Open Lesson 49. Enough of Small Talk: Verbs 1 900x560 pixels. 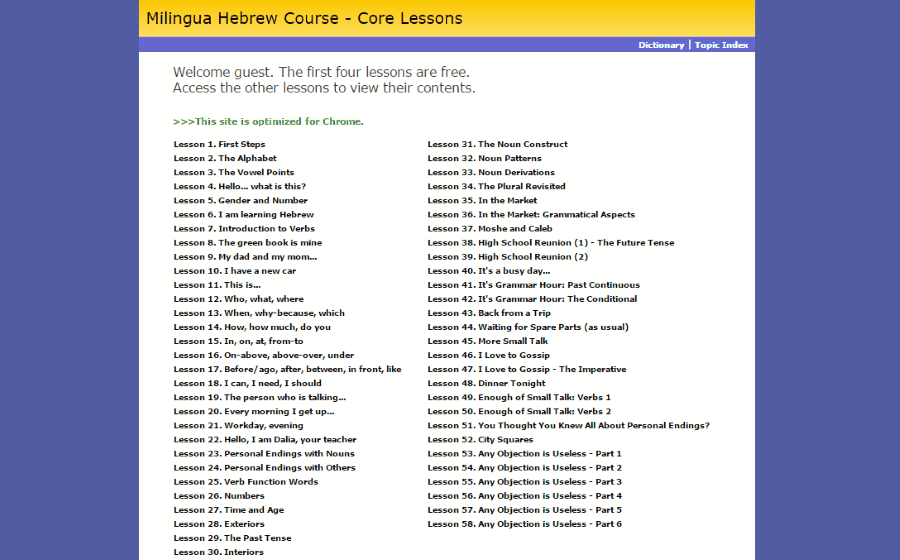point(519,397)
